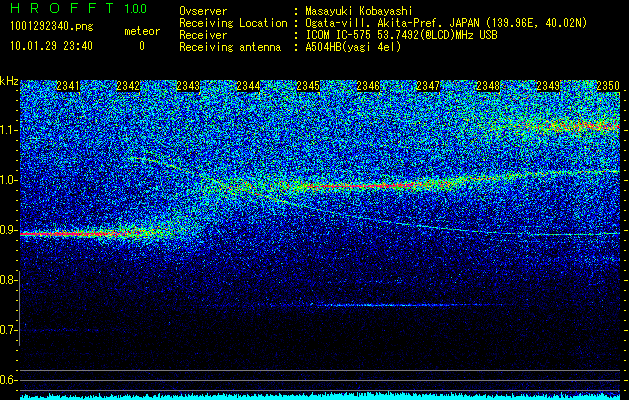
Task: Click the cyan signal level strip at the bottom
Action: pos(320,397)
